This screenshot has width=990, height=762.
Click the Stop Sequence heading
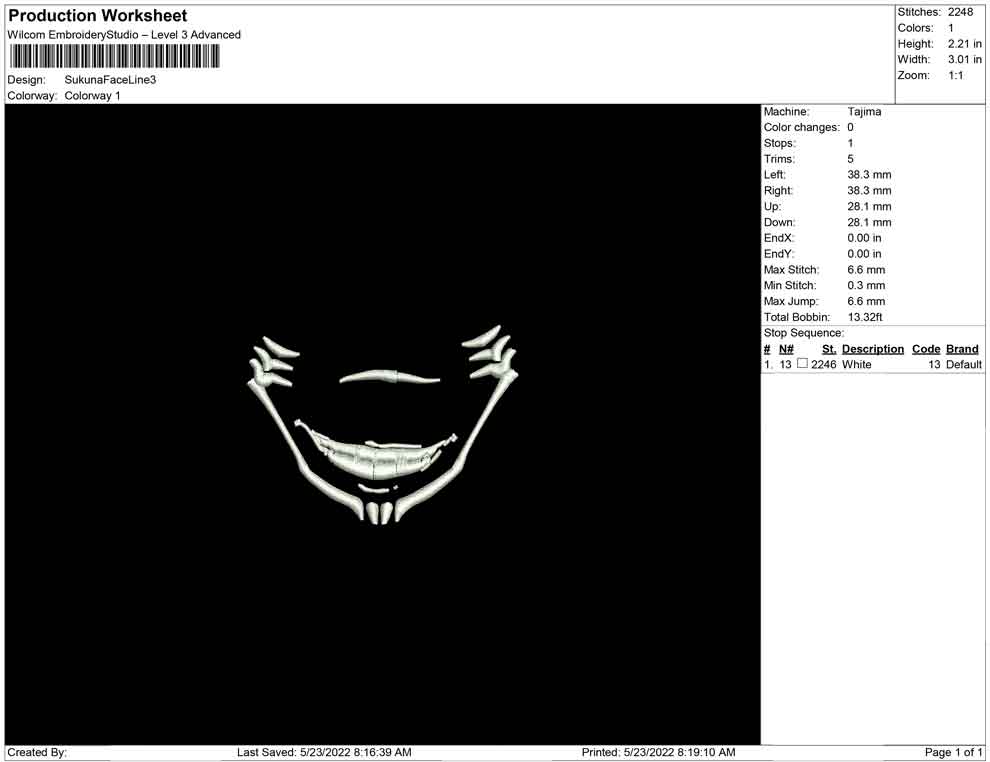(804, 333)
